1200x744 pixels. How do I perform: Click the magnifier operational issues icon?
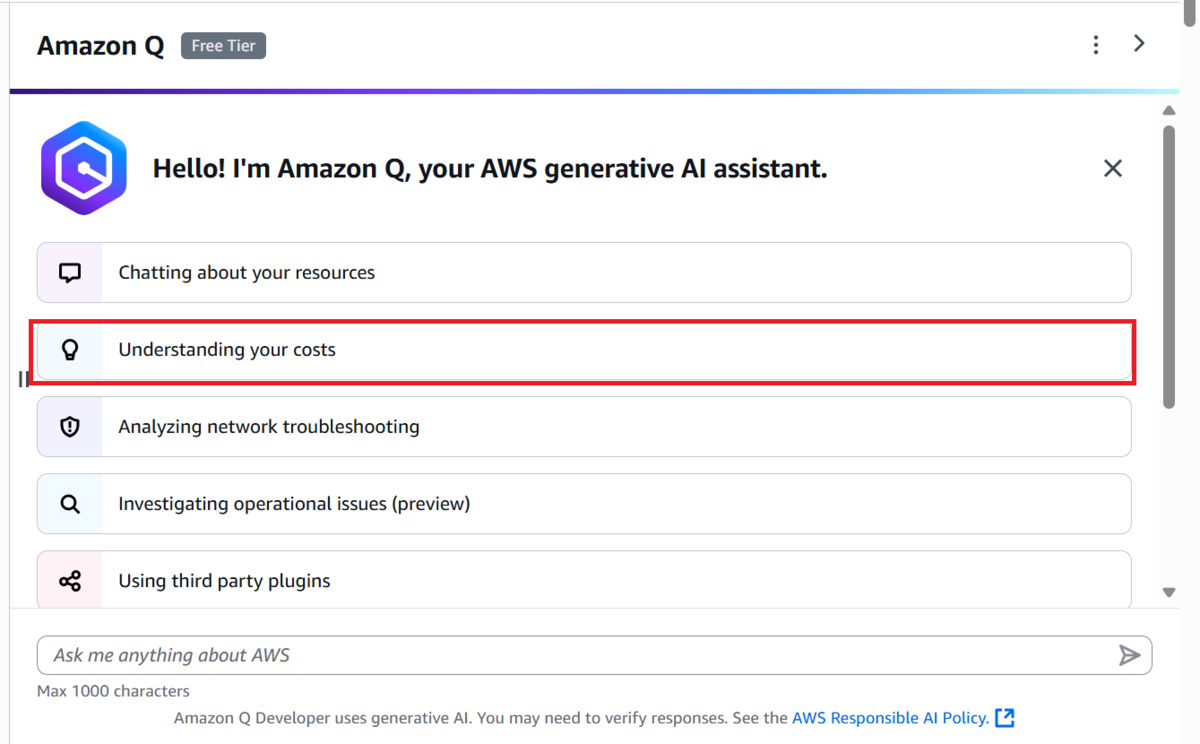(x=70, y=504)
